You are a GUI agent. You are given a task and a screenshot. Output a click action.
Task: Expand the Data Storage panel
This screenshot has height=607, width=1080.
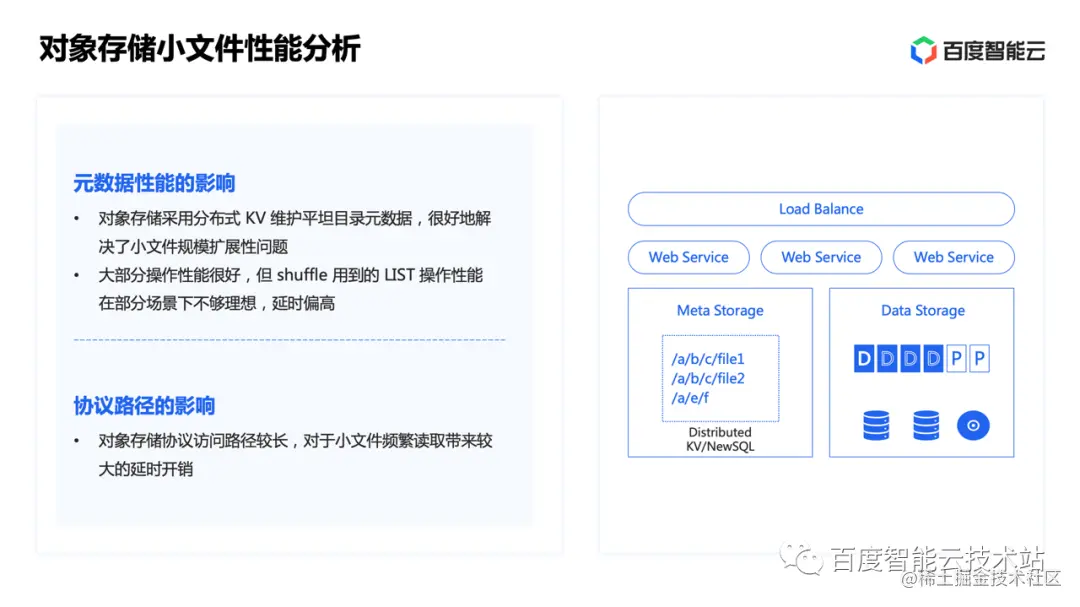[x=921, y=310]
